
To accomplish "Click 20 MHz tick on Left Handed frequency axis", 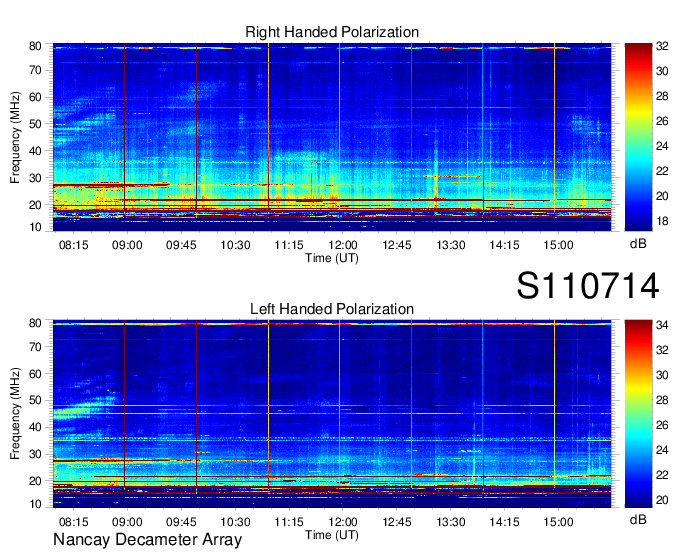I will pos(36,481).
